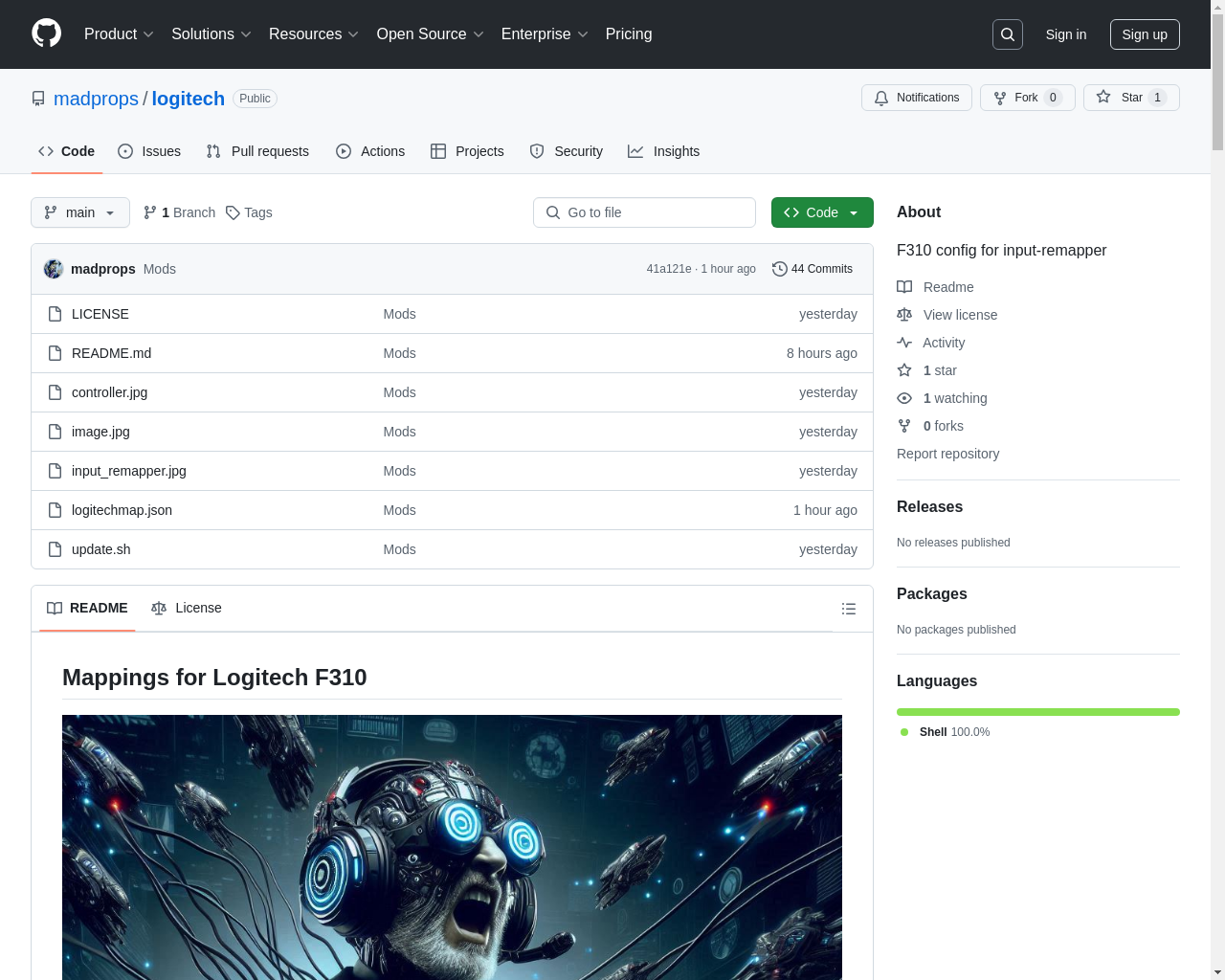
Task: Switch to the Actions tab
Action: pyautogui.click(x=370, y=151)
